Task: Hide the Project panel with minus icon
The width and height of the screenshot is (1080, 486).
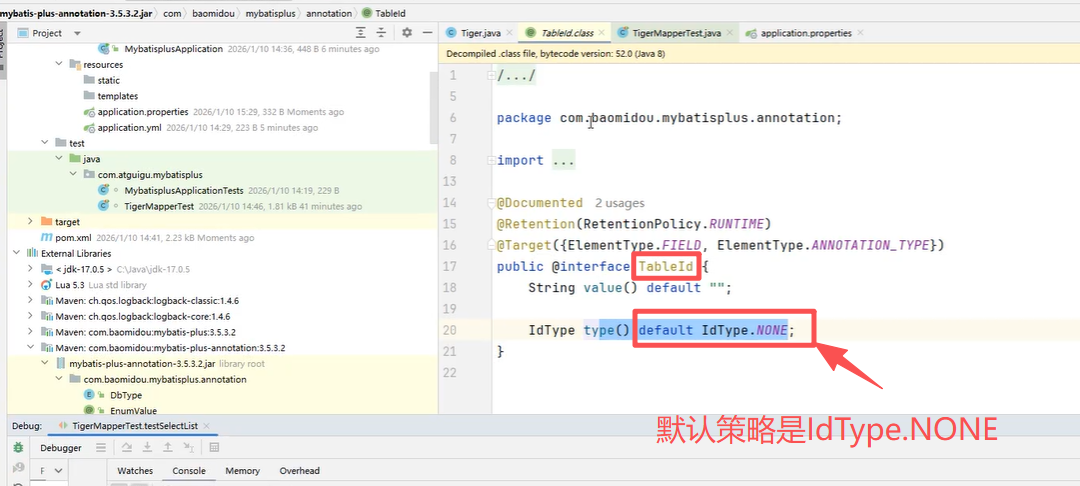Action: click(x=428, y=33)
